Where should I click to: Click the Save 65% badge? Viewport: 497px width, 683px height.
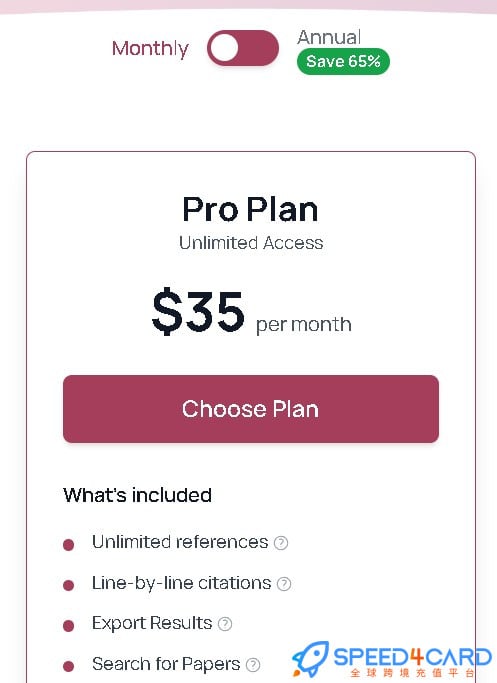coord(343,61)
